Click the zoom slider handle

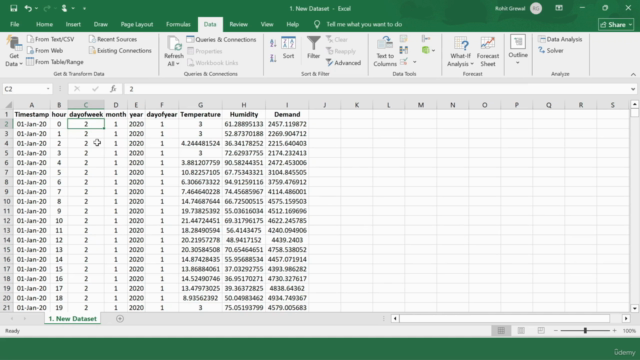point(585,331)
